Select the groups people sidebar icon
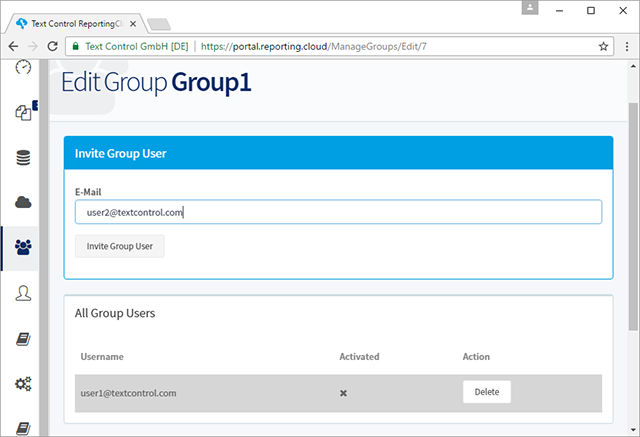 tap(23, 247)
